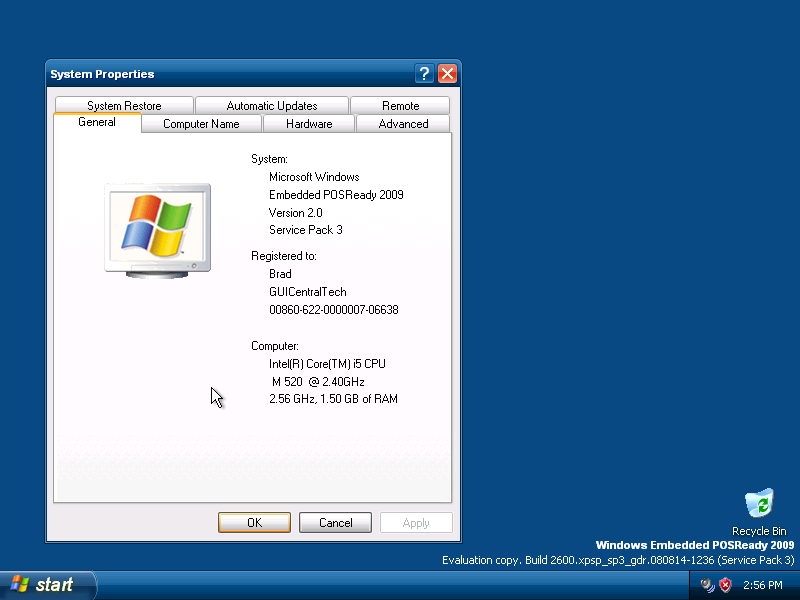
Task: Open the Recycle Bin desktop icon
Action: pos(759,511)
